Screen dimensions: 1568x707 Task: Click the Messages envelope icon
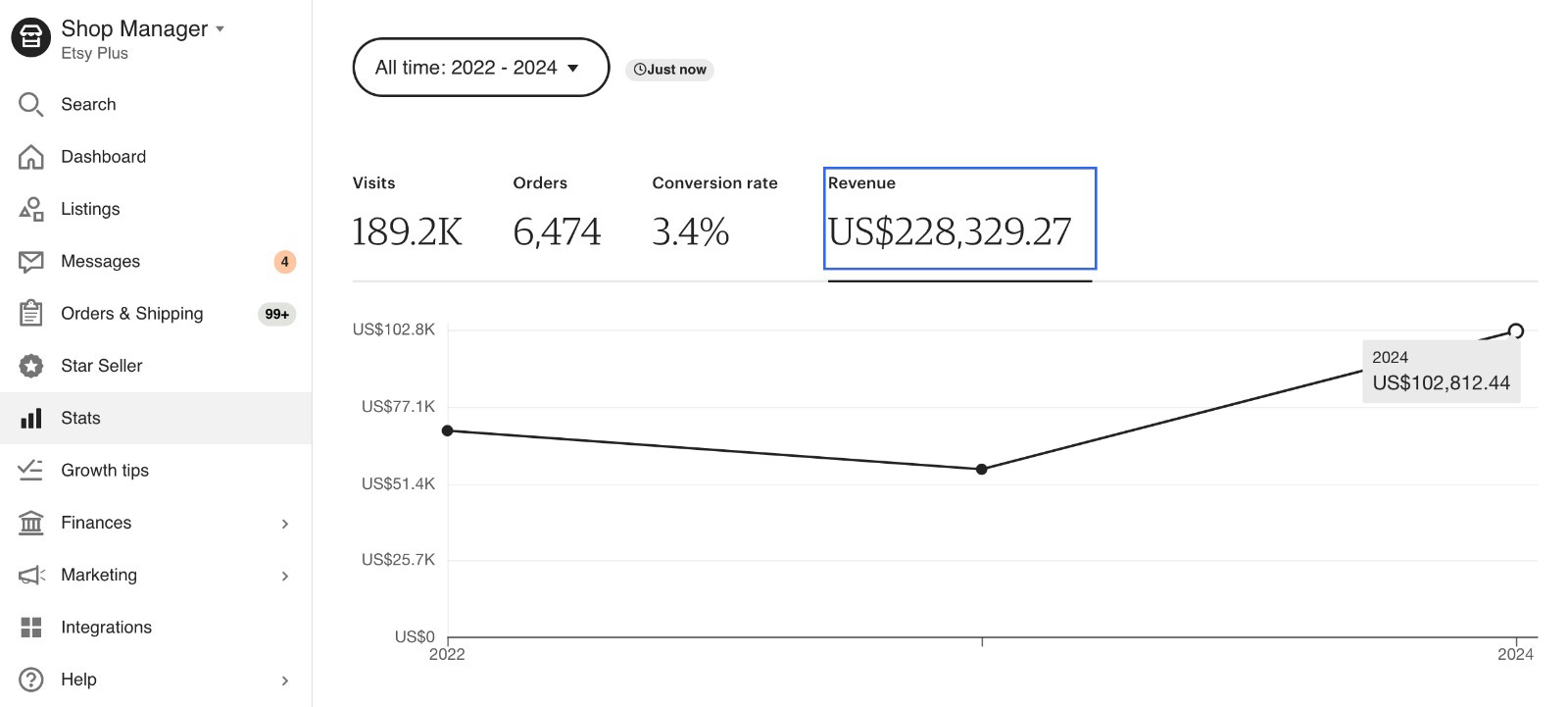tap(31, 262)
